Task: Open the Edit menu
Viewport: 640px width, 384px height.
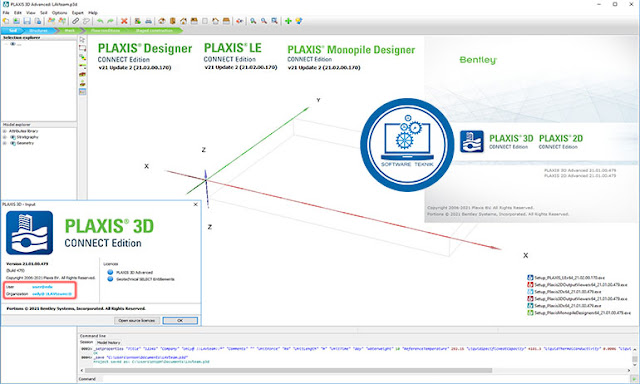Action: pyautogui.click(x=18, y=13)
